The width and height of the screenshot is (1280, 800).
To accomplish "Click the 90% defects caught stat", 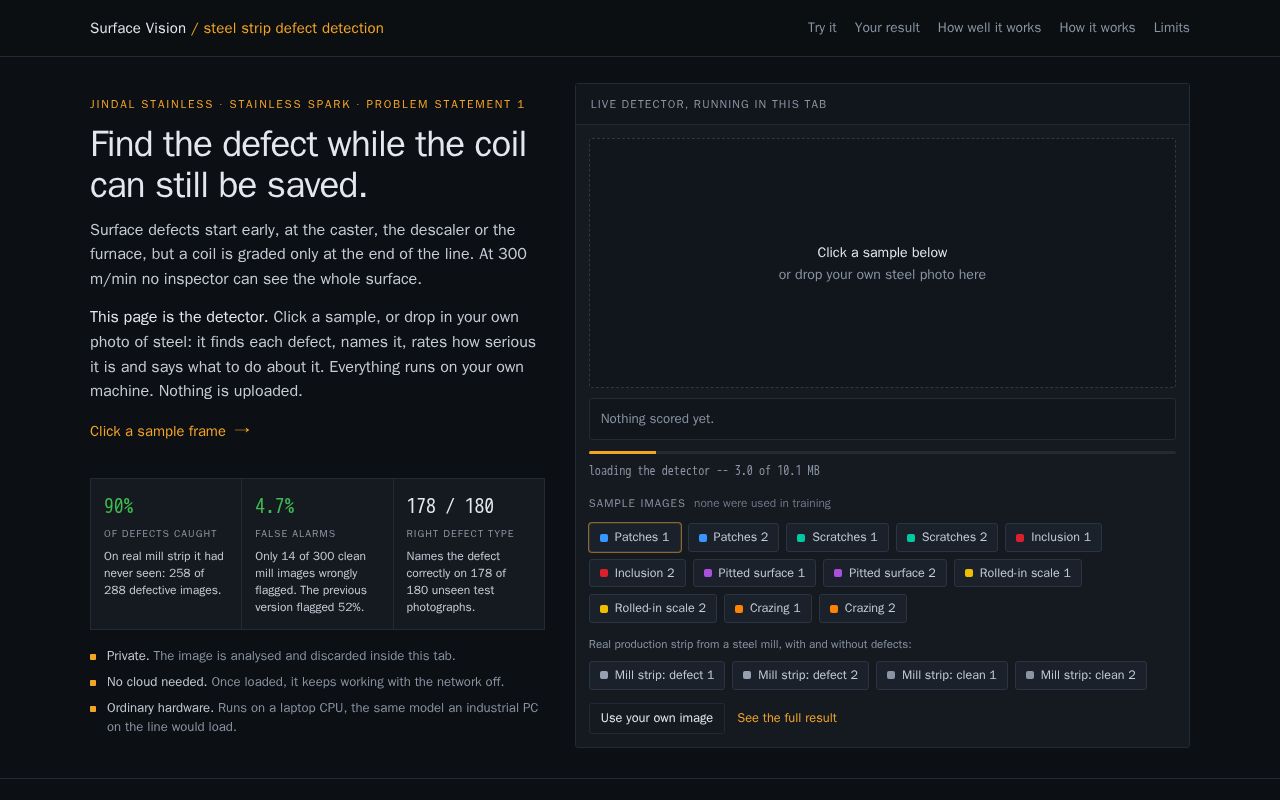I will point(166,554).
